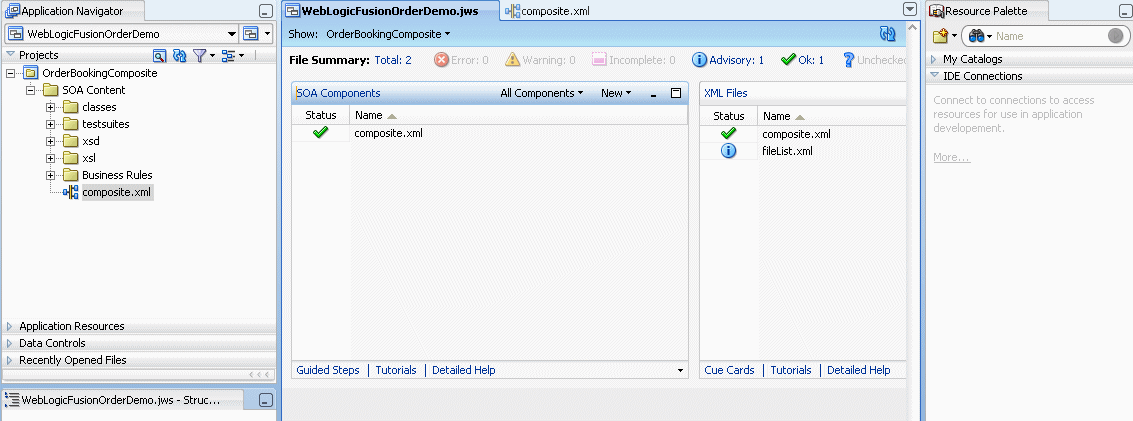Click the Find/search icon in Projects toolbar
This screenshot has height=421, width=1133.
point(159,56)
